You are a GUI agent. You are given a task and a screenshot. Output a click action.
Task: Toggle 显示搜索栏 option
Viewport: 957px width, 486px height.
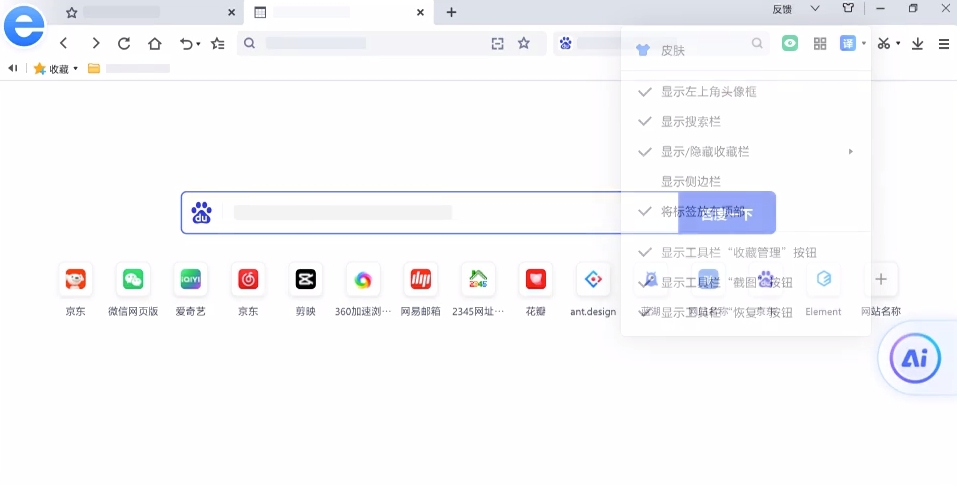pos(746,122)
